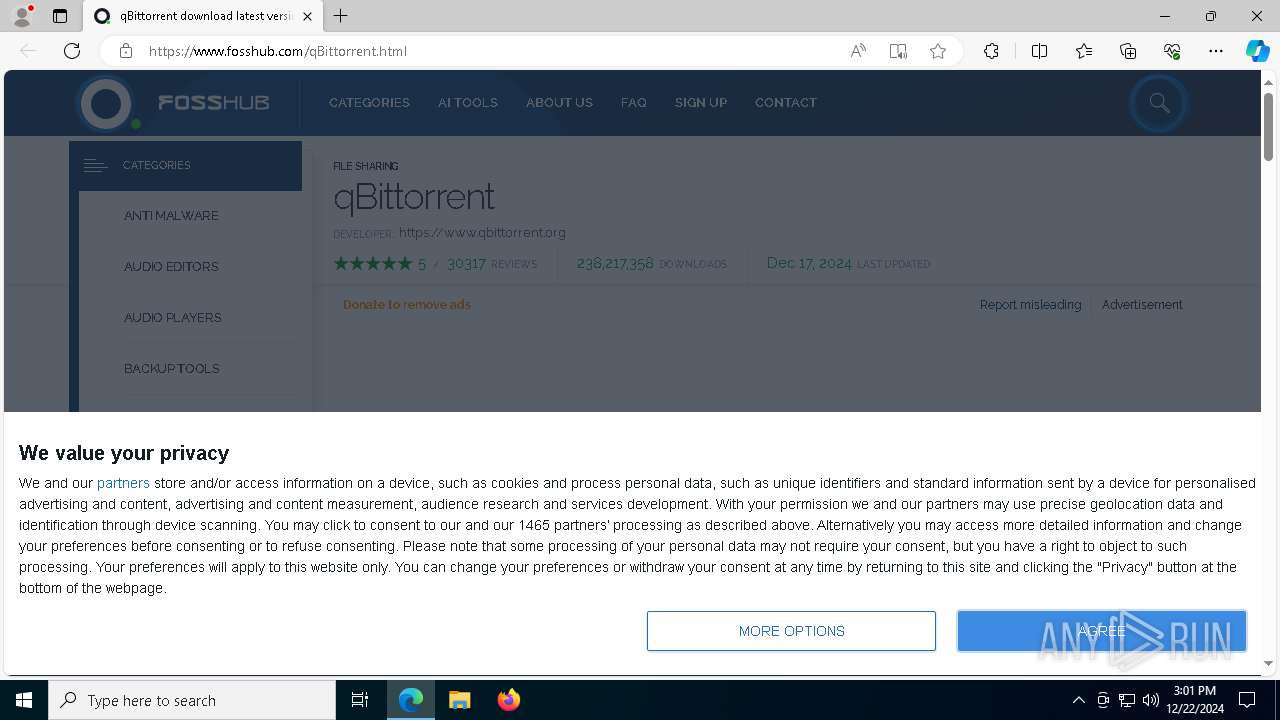Activate Read aloud icon in address bar

(x=858, y=51)
